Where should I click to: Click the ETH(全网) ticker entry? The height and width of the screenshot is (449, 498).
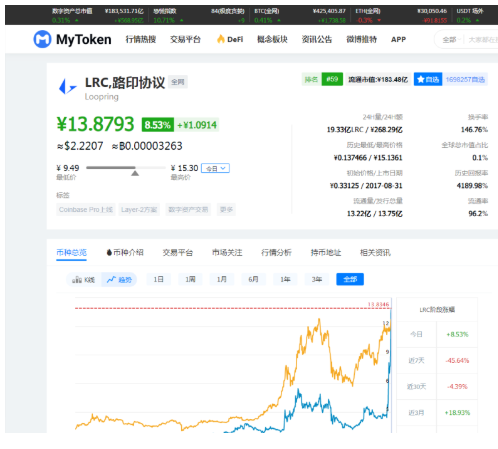[401, 15]
